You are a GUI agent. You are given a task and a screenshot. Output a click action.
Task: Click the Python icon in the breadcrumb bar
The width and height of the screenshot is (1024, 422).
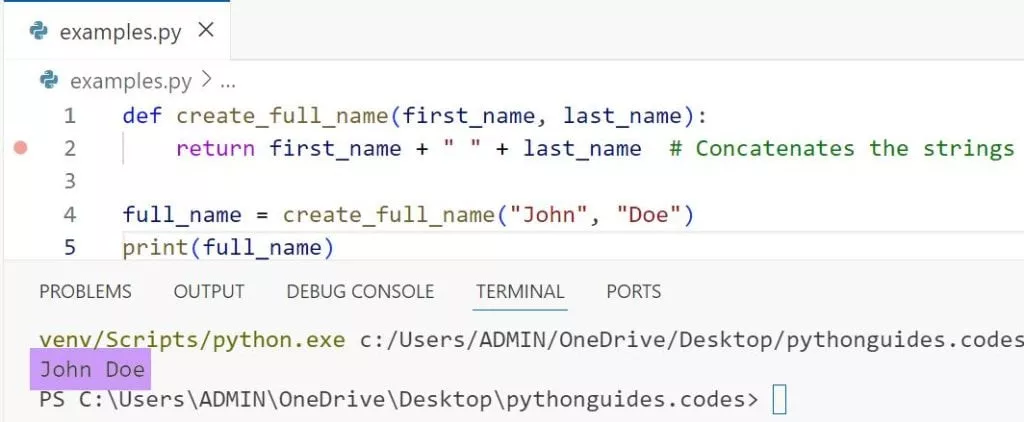point(48,80)
